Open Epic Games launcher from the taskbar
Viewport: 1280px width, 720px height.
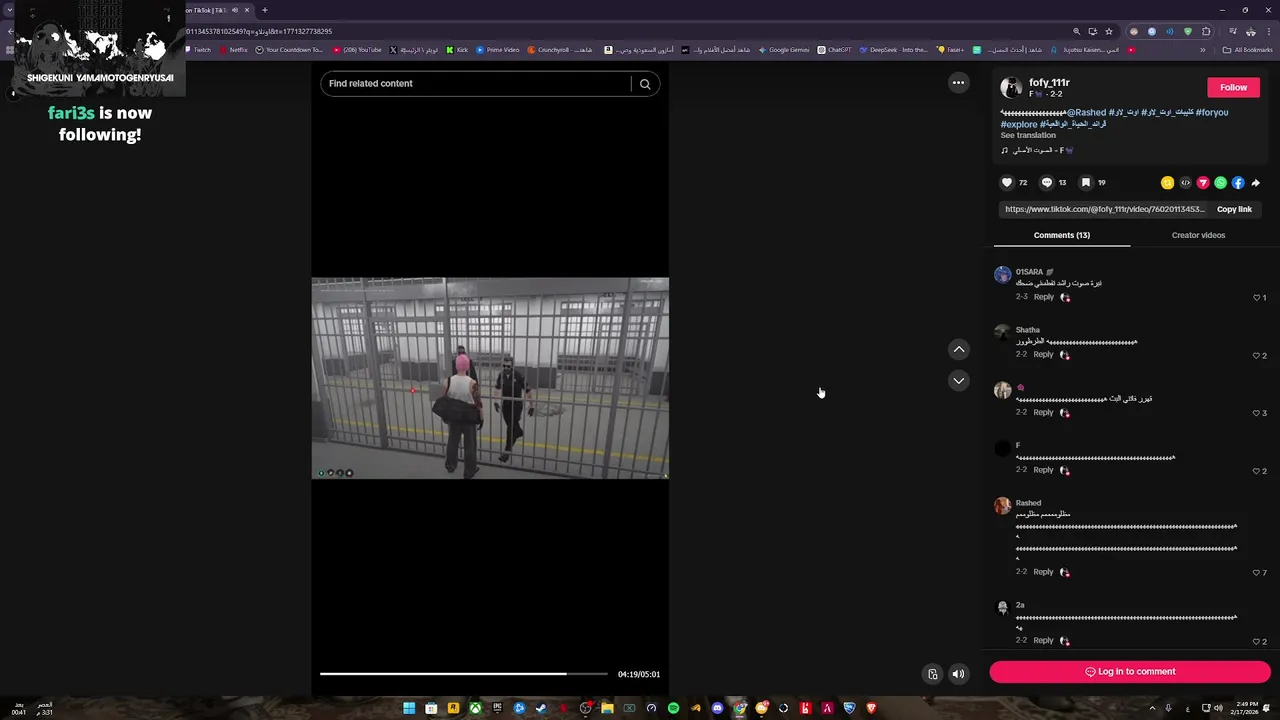pos(497,708)
